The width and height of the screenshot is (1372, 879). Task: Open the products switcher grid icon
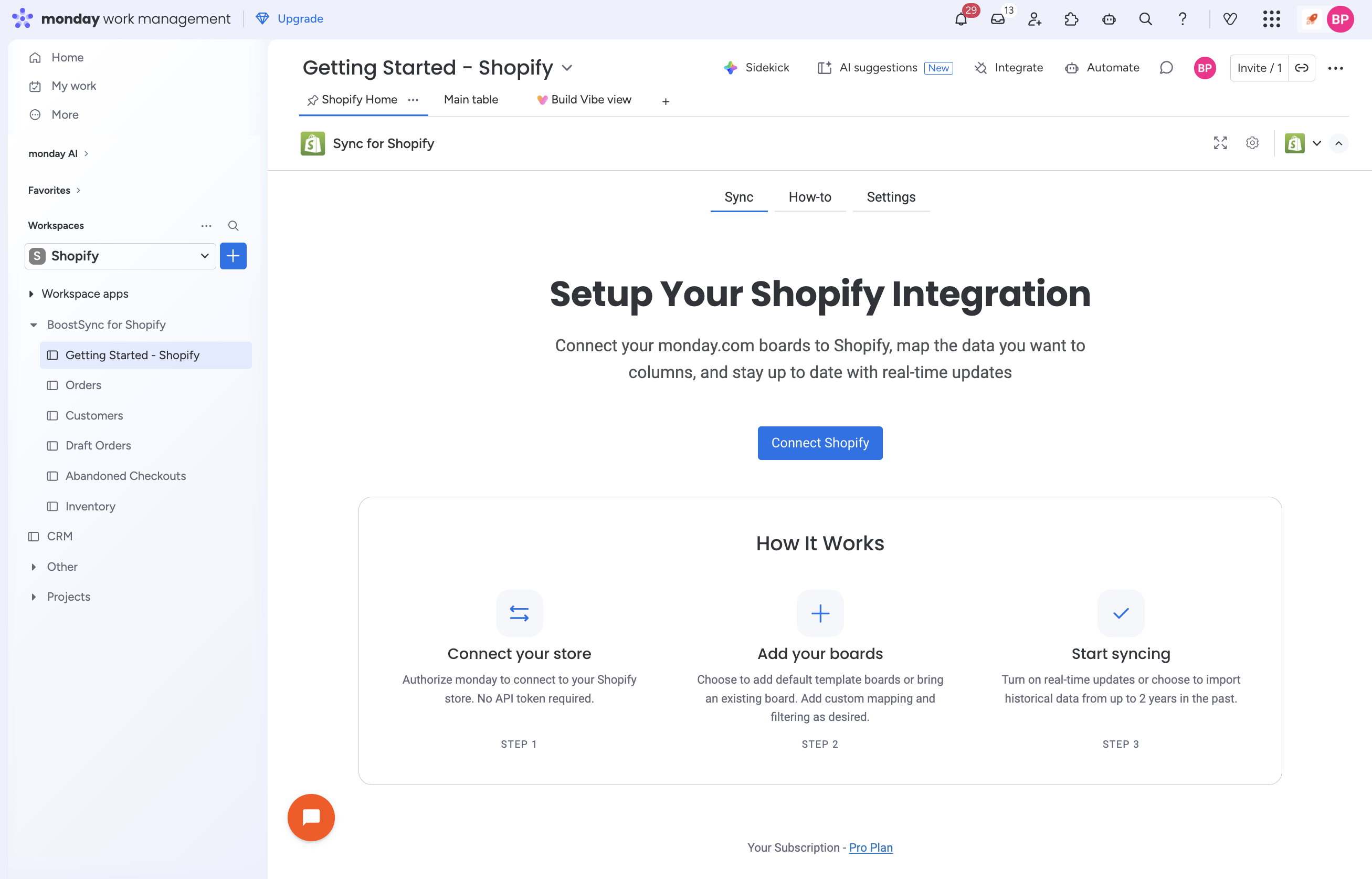point(1272,19)
